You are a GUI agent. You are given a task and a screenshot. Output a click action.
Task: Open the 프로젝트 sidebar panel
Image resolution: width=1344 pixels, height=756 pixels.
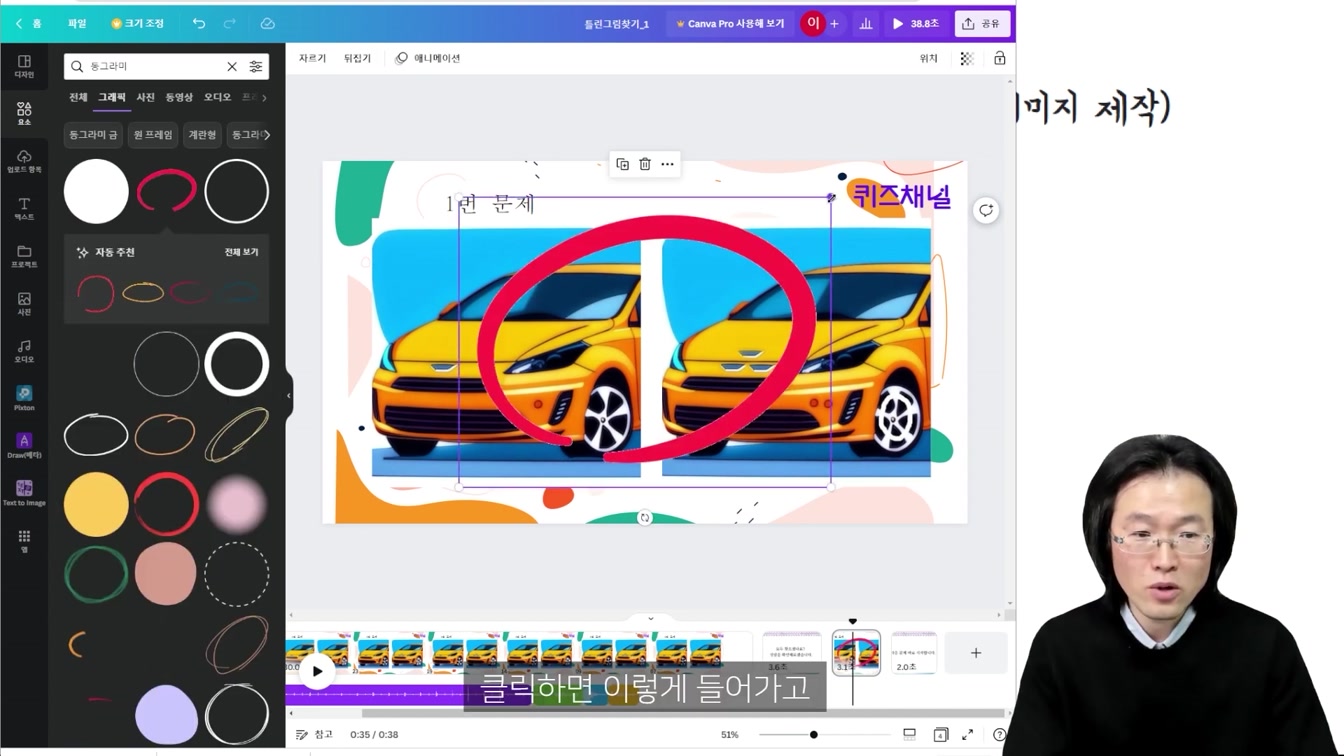pos(24,256)
